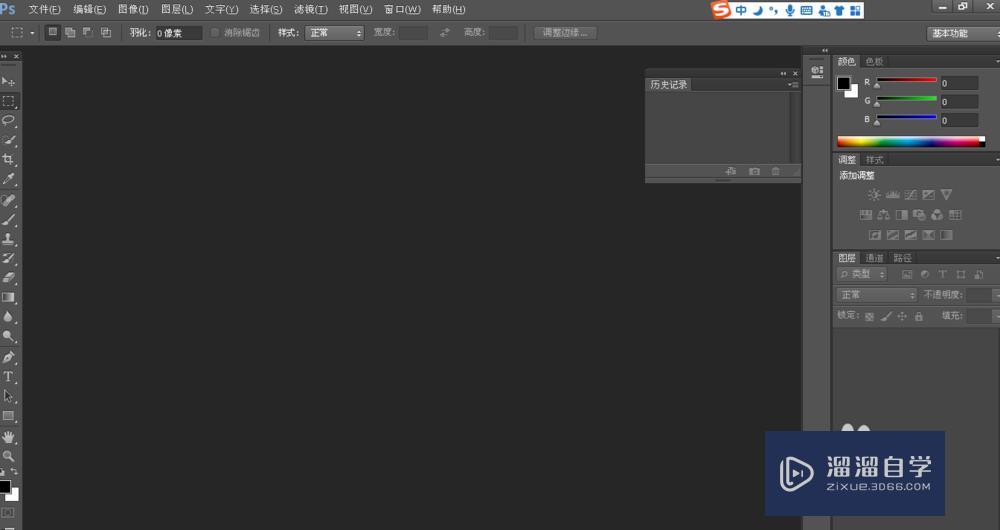This screenshot has height=530, width=1000.
Task: Click the foreground color swatch in Color panel
Action: (x=843, y=83)
